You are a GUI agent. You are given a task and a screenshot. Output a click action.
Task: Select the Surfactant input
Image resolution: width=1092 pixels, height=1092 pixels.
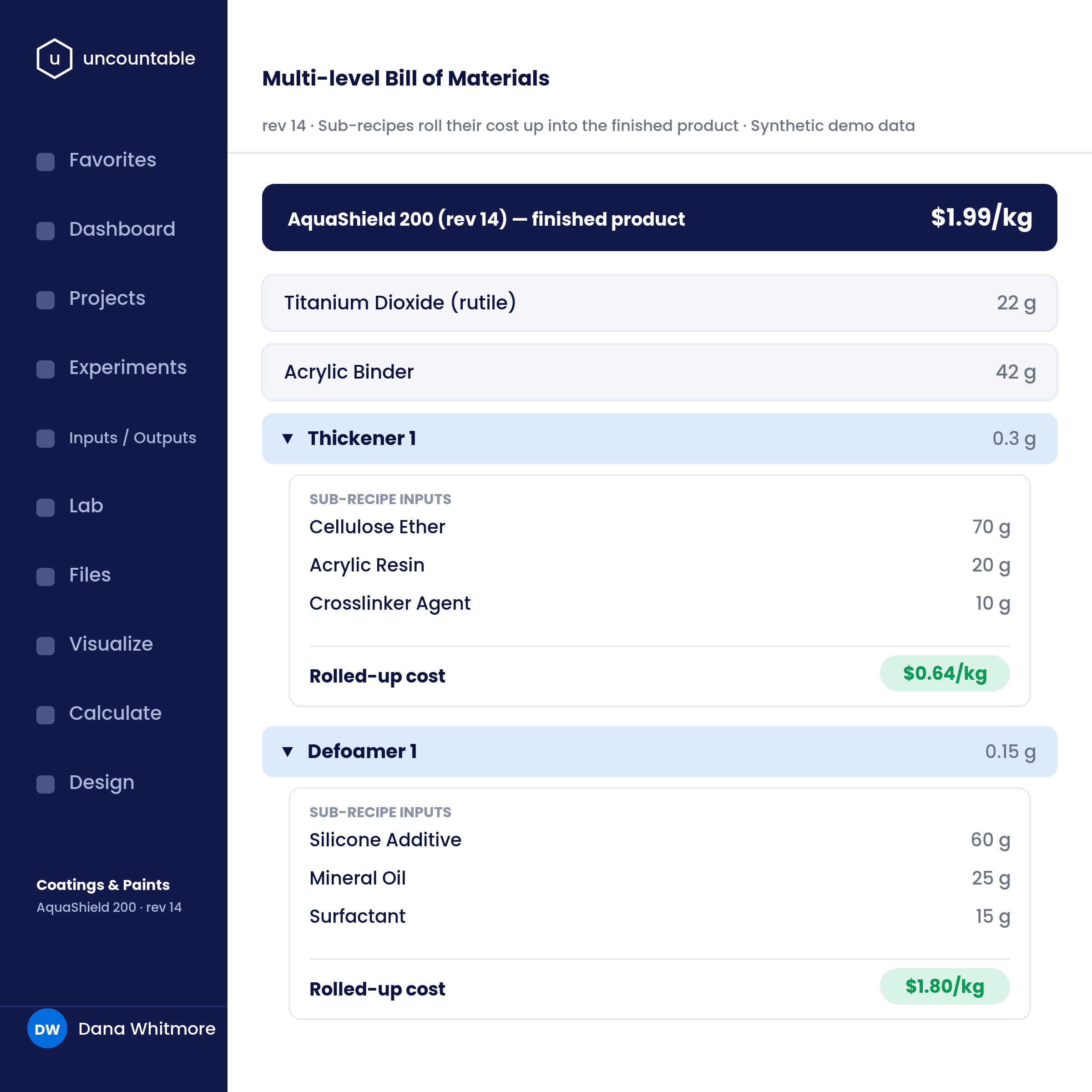357,916
